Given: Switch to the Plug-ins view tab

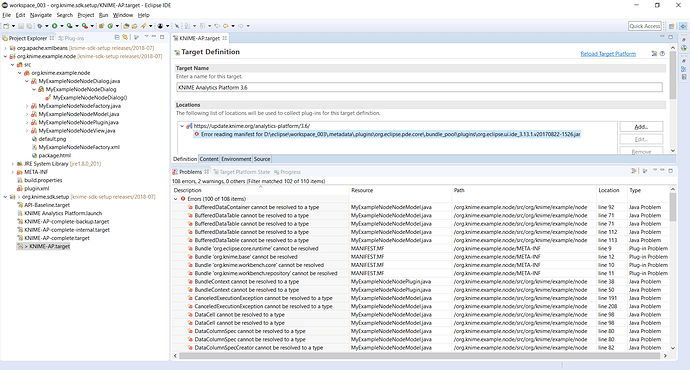Looking at the screenshot, I should tap(71, 38).
